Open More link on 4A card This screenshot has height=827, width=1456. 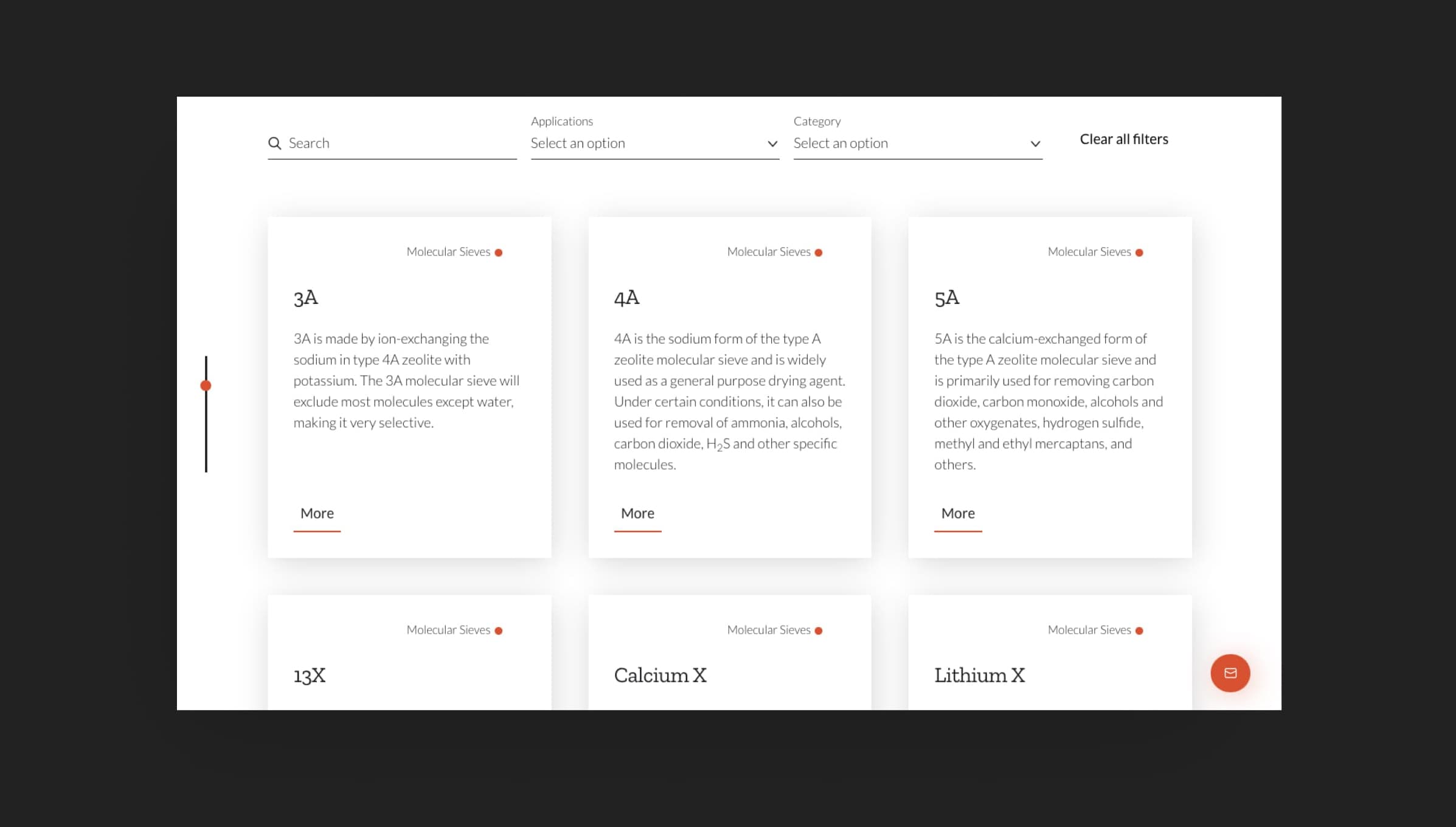tap(637, 513)
